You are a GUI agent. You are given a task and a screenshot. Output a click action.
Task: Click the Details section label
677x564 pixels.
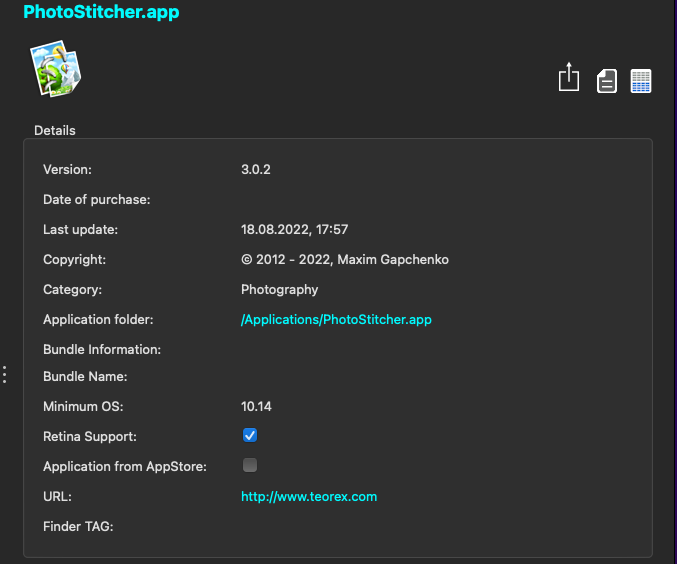click(55, 130)
